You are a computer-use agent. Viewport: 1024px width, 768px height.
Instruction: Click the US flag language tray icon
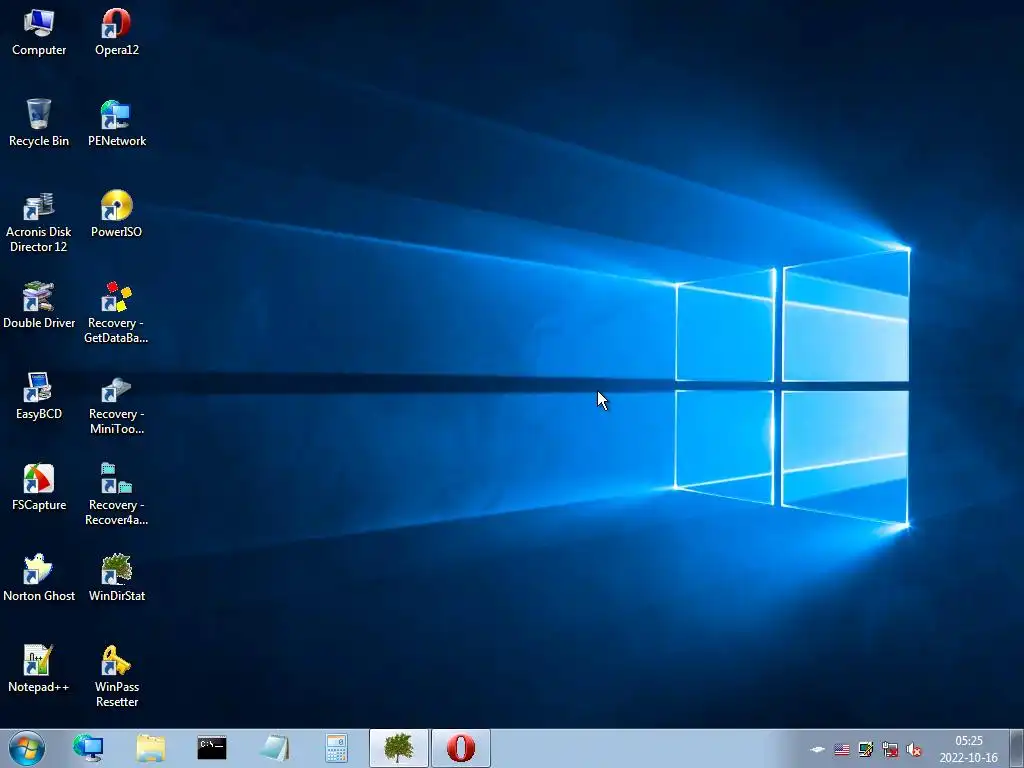point(842,750)
